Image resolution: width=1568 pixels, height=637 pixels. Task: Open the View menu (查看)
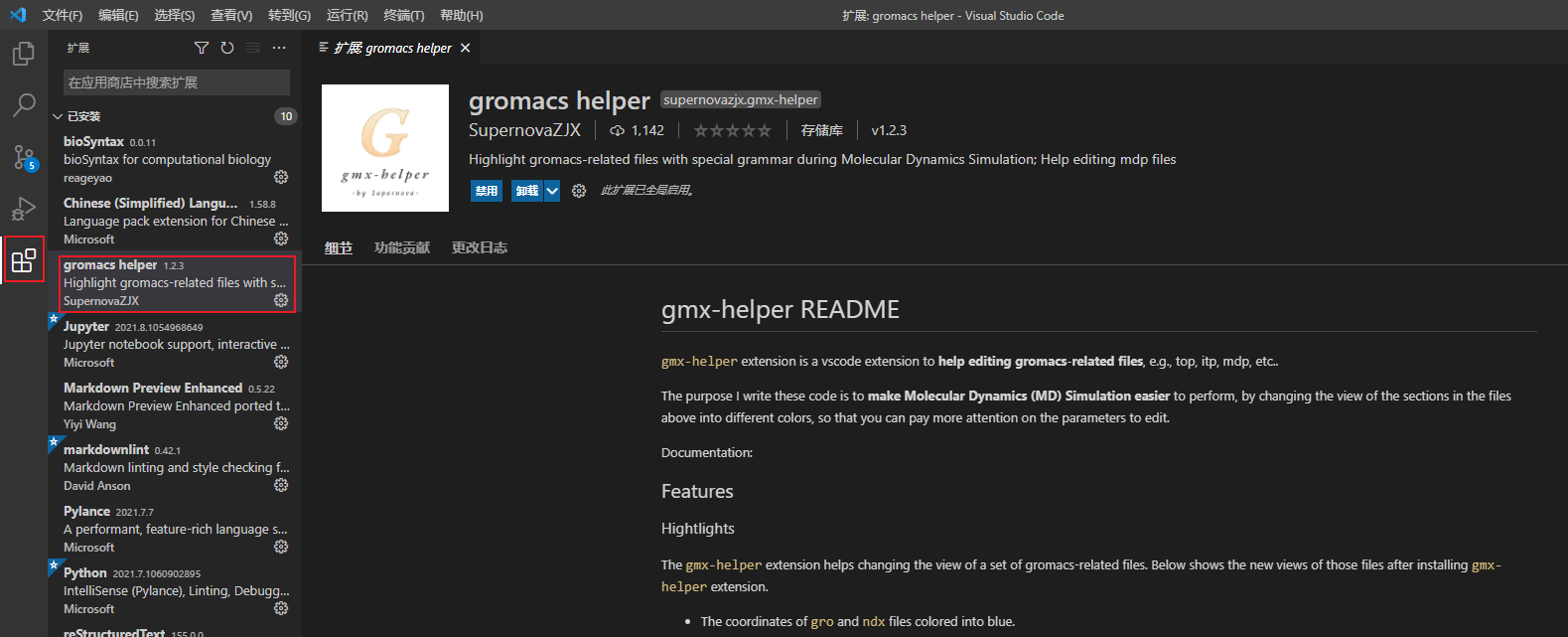tap(231, 15)
